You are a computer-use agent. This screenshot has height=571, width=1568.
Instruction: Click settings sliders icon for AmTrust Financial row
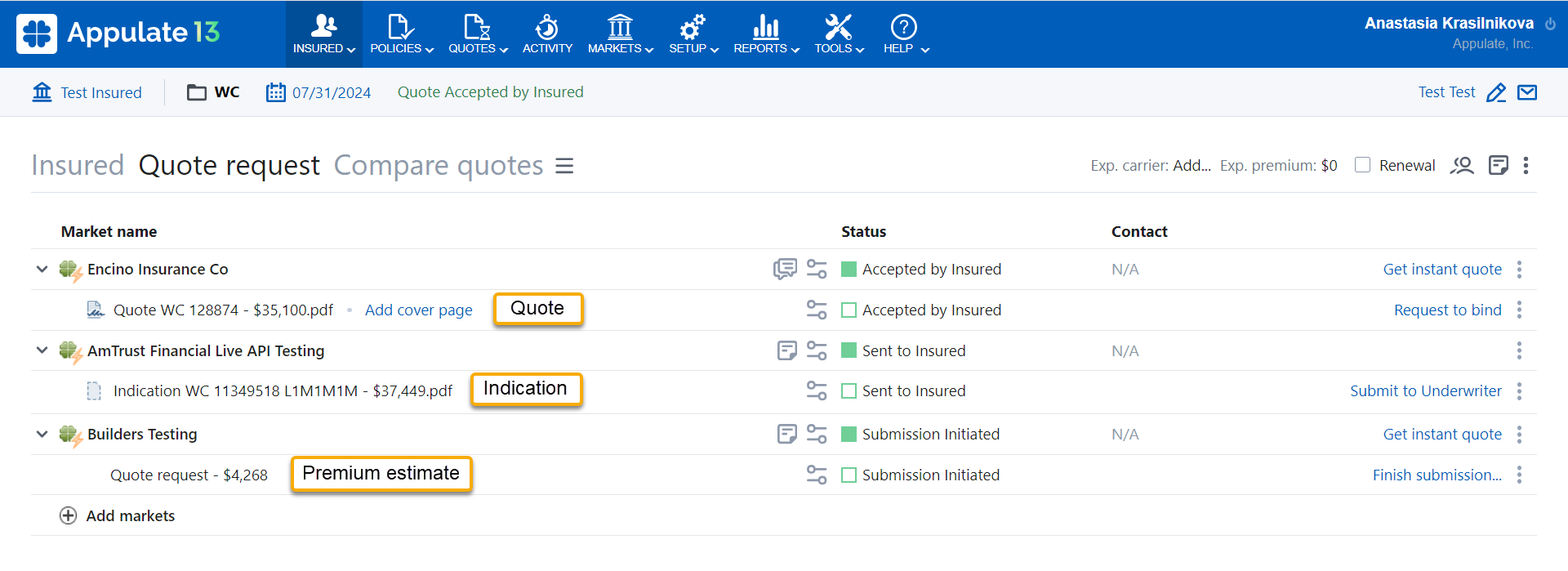click(x=817, y=350)
